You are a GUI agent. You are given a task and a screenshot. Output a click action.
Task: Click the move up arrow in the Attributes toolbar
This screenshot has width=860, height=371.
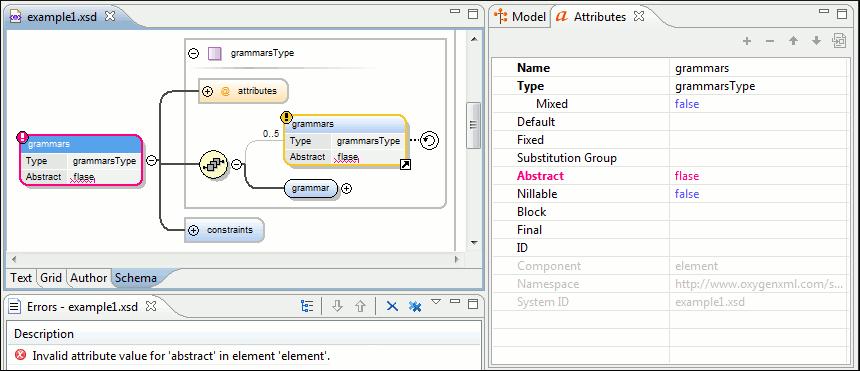793,41
